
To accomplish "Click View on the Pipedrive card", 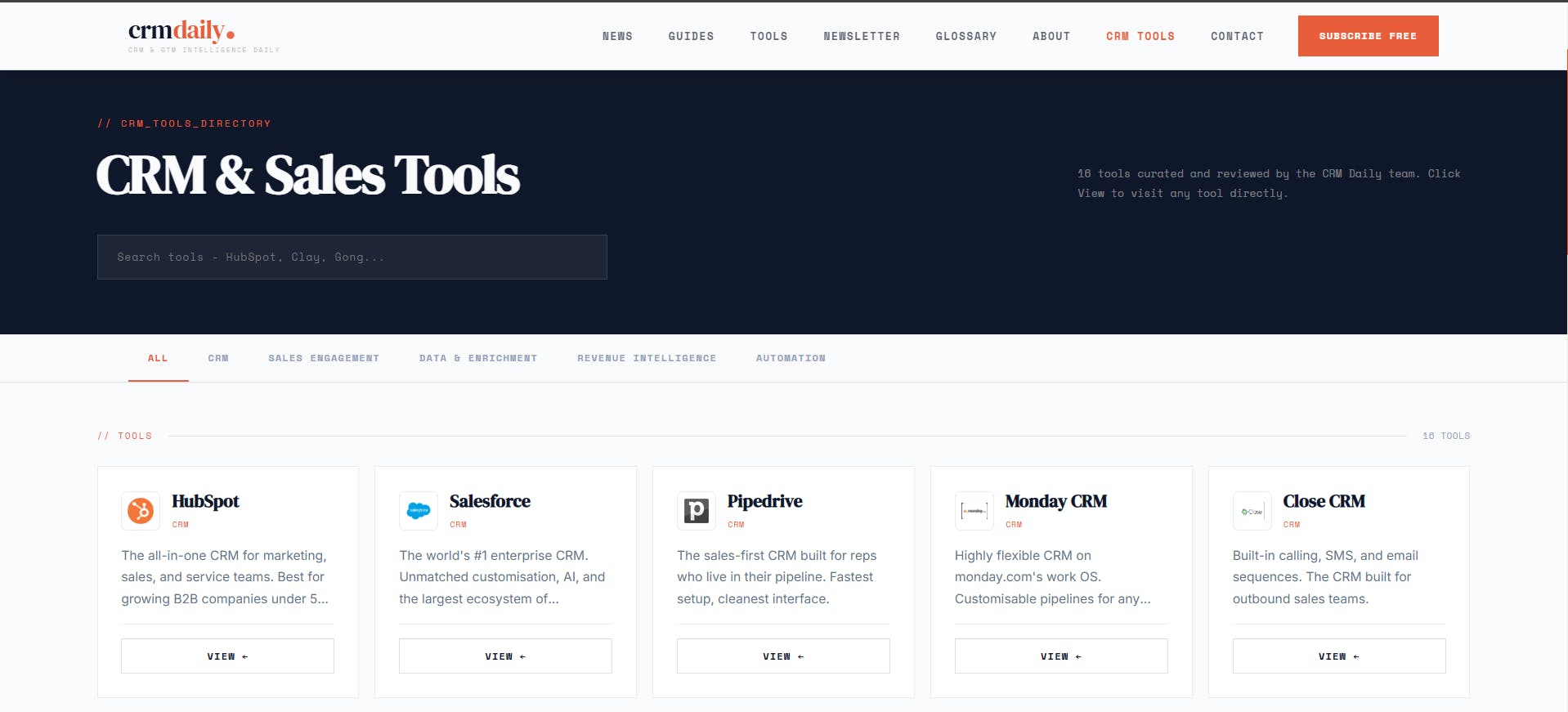I will (x=783, y=656).
